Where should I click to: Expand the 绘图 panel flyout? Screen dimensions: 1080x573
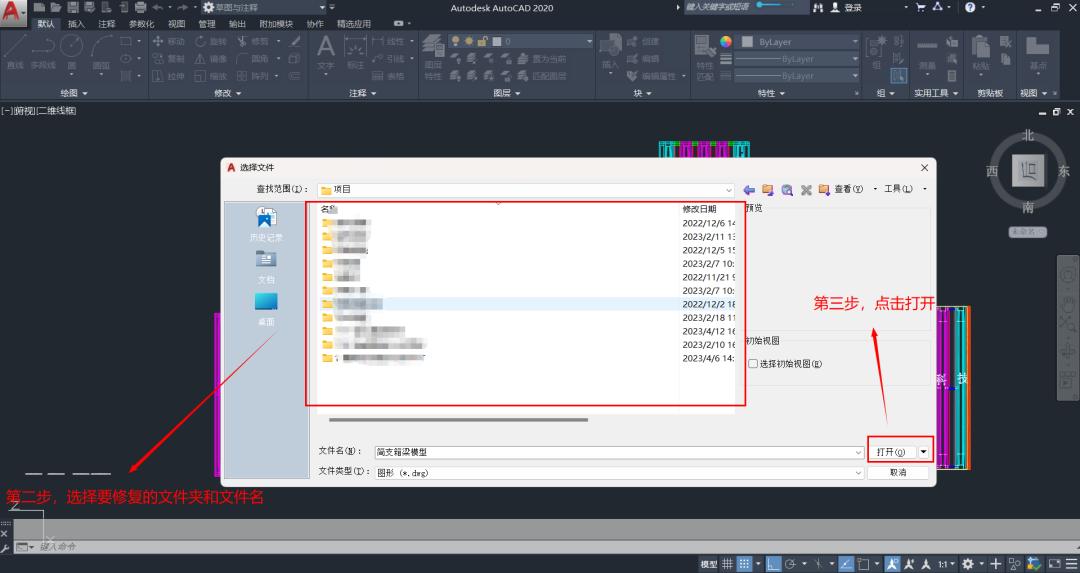74,93
